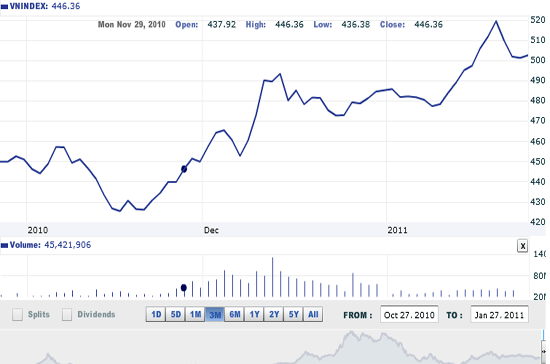The width and height of the screenshot is (550, 364).
Task: Click the 520 price axis label
Action: point(538,20)
